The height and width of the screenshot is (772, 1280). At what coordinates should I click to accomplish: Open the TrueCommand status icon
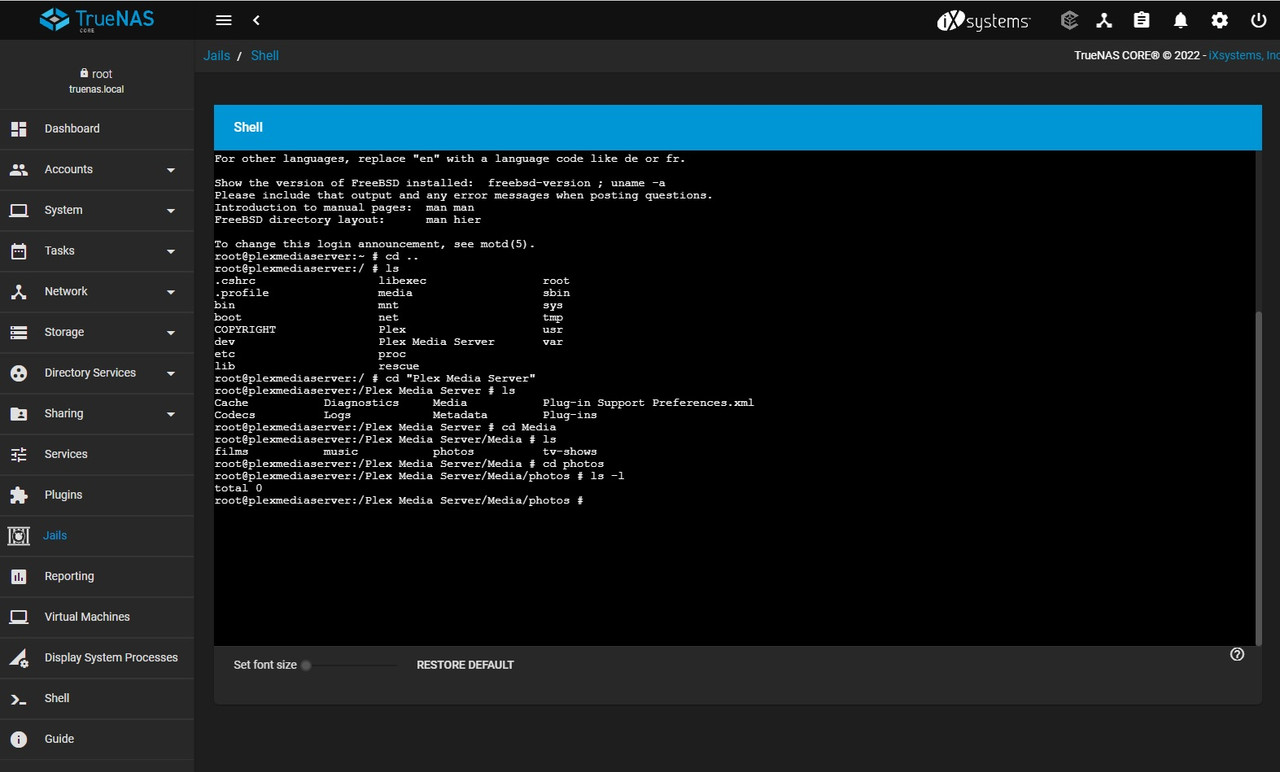click(1069, 20)
